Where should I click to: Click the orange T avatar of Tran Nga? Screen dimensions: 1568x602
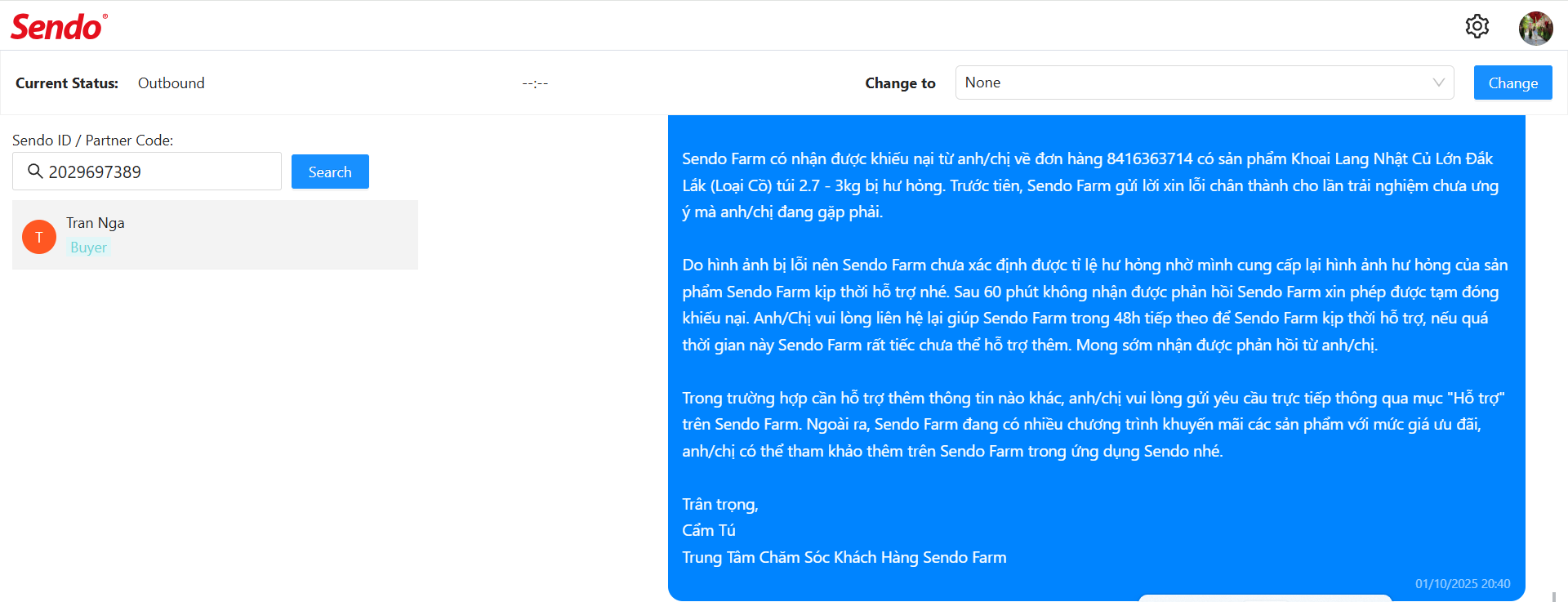point(39,237)
